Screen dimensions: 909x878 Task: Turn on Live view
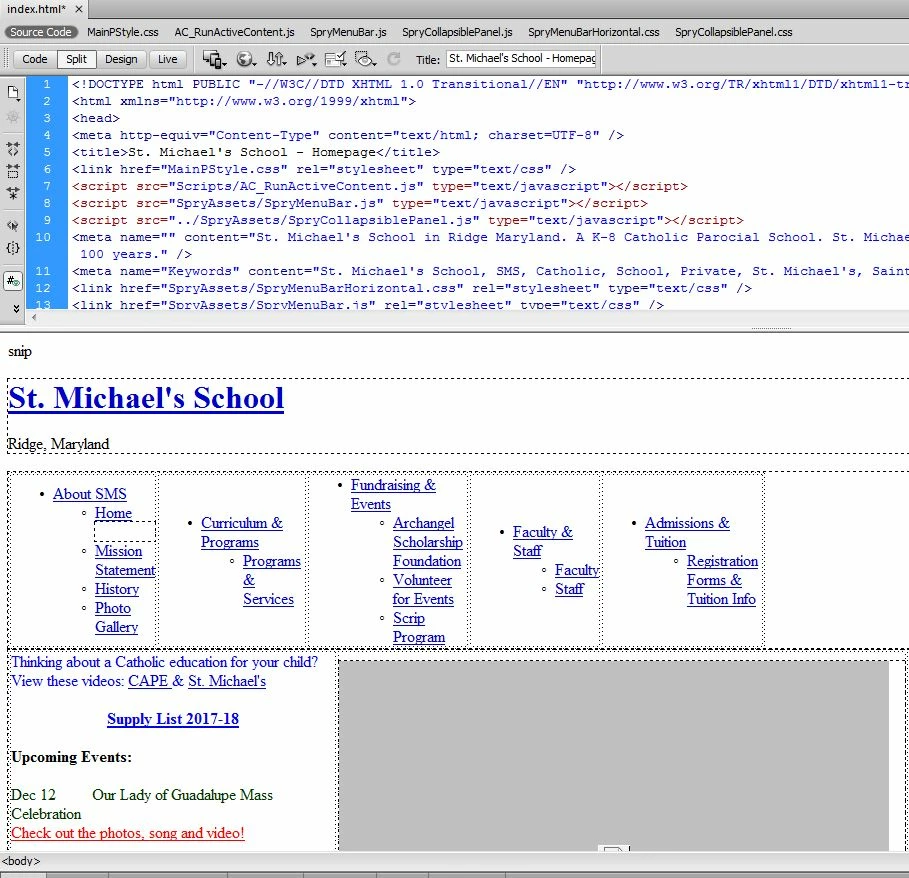pos(168,59)
